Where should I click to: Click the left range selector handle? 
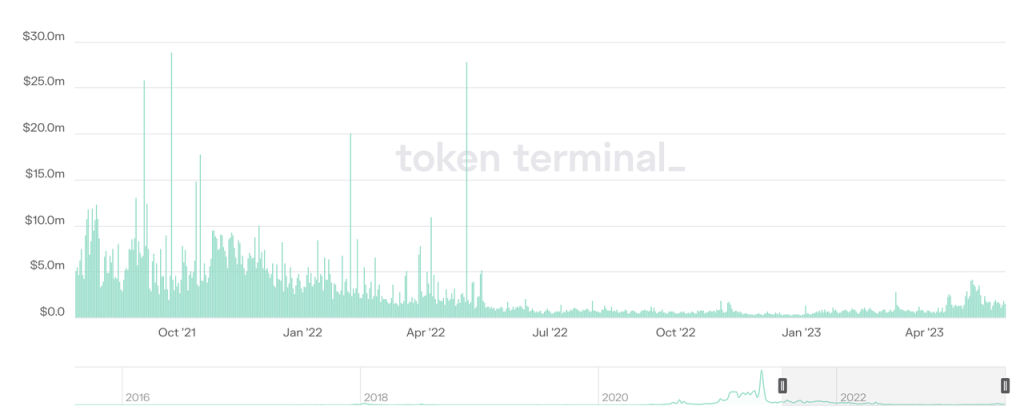(783, 385)
